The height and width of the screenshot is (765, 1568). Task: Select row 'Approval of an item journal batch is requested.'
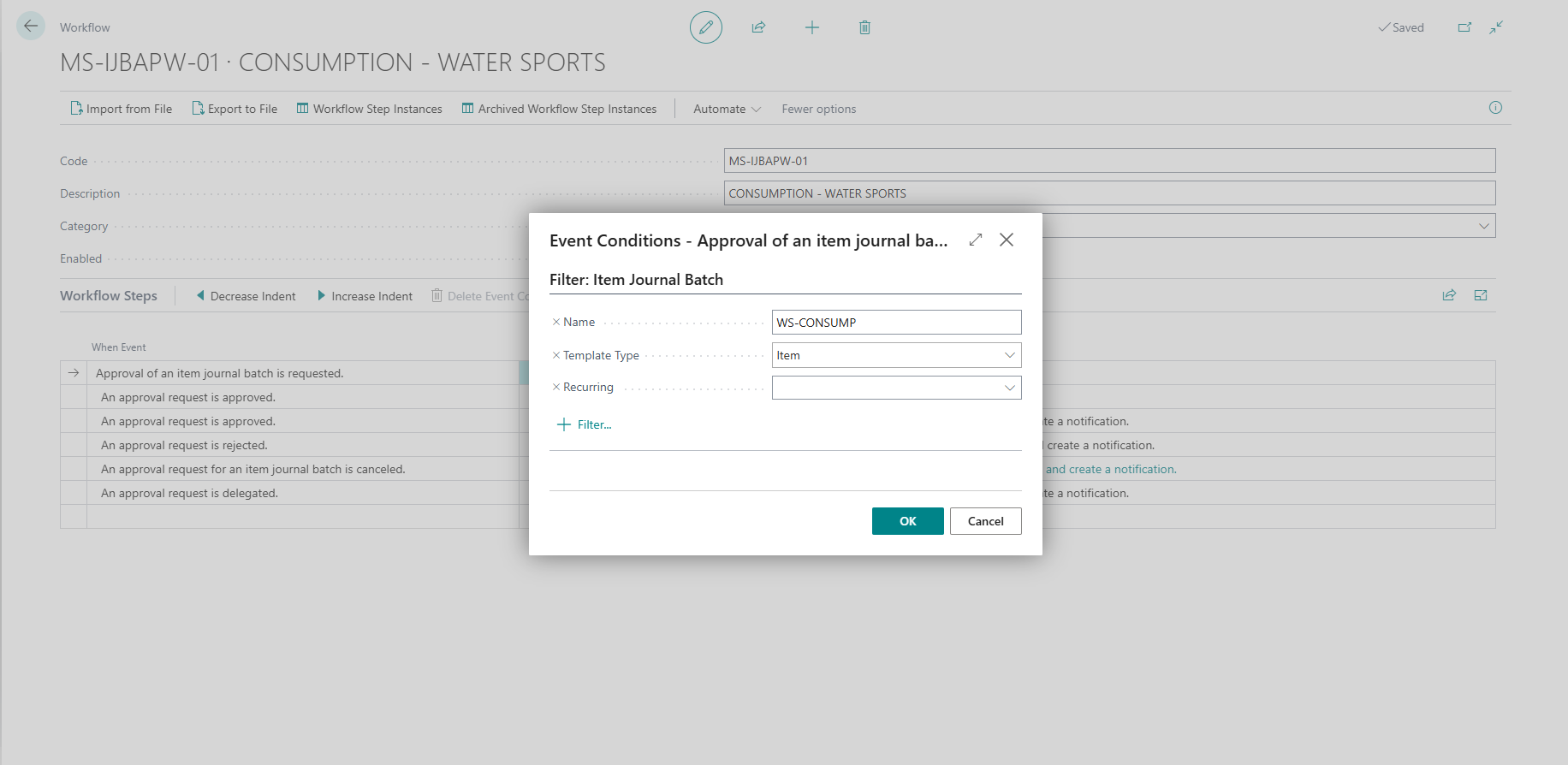(219, 373)
